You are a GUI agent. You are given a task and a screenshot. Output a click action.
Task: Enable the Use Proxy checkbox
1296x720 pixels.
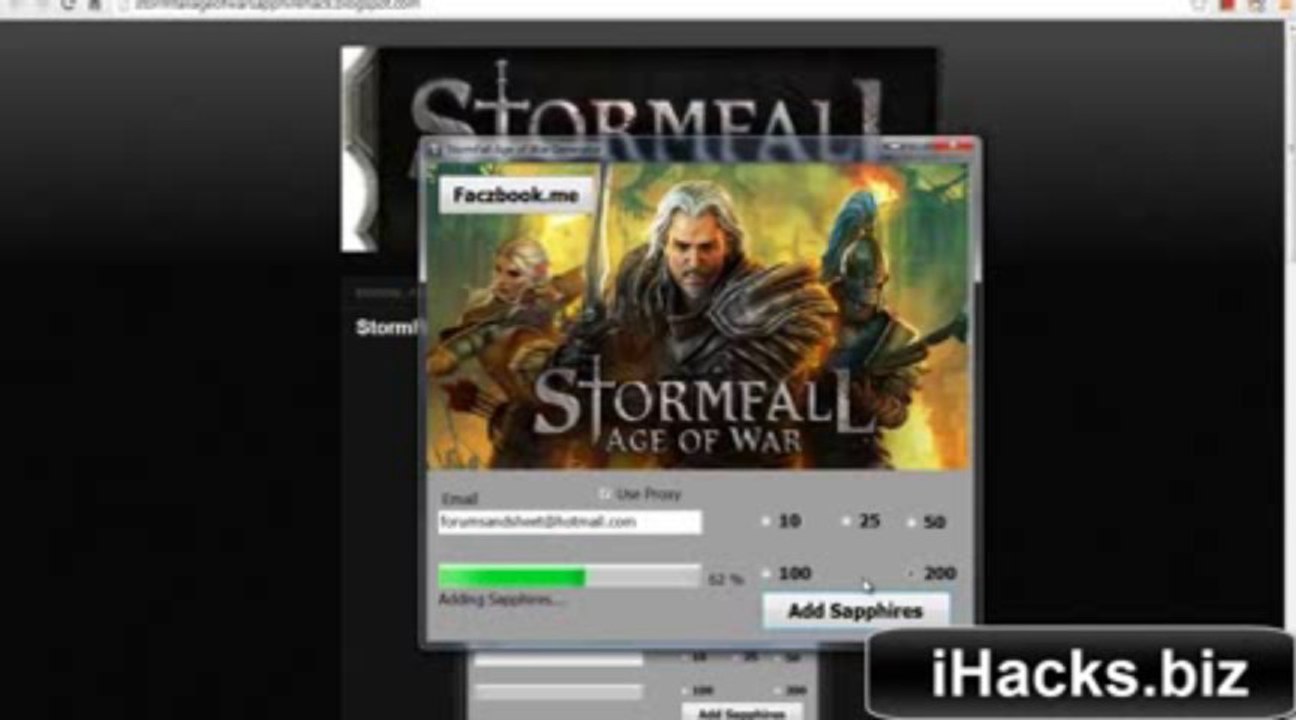click(x=604, y=494)
